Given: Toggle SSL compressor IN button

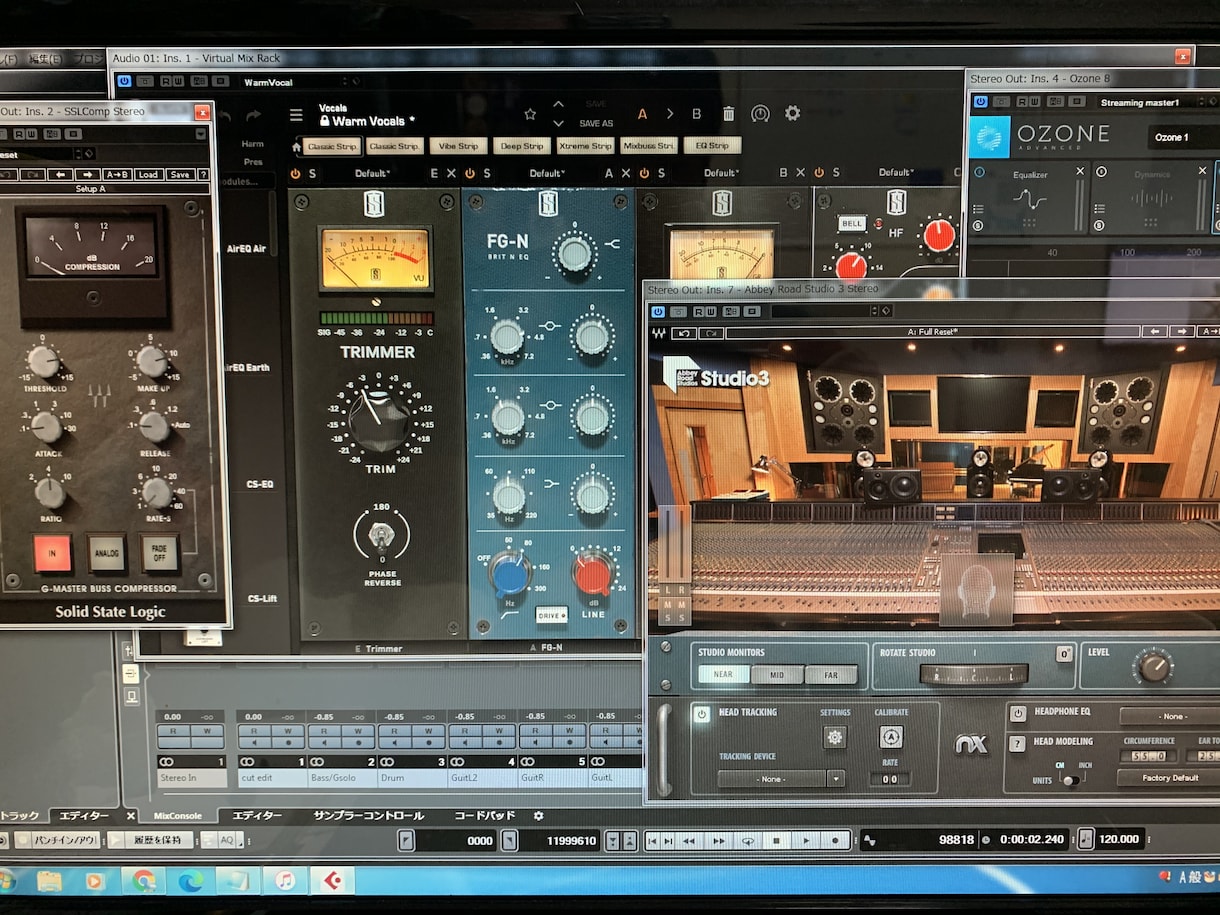Looking at the screenshot, I should click(x=52, y=552).
